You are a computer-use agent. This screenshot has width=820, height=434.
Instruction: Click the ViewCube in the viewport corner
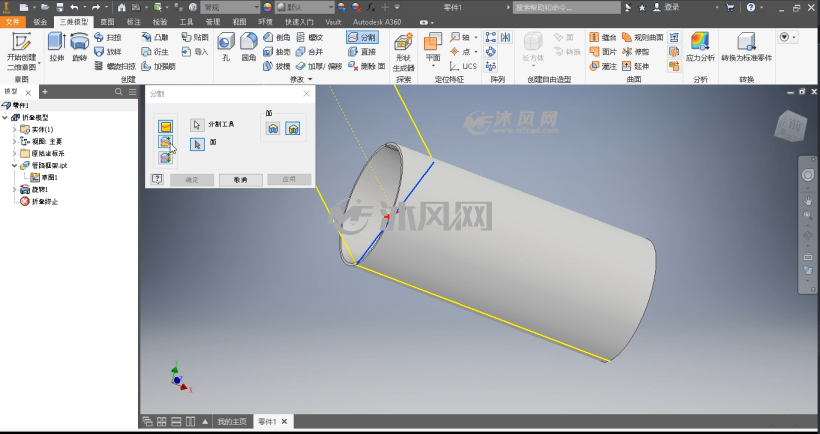789,126
